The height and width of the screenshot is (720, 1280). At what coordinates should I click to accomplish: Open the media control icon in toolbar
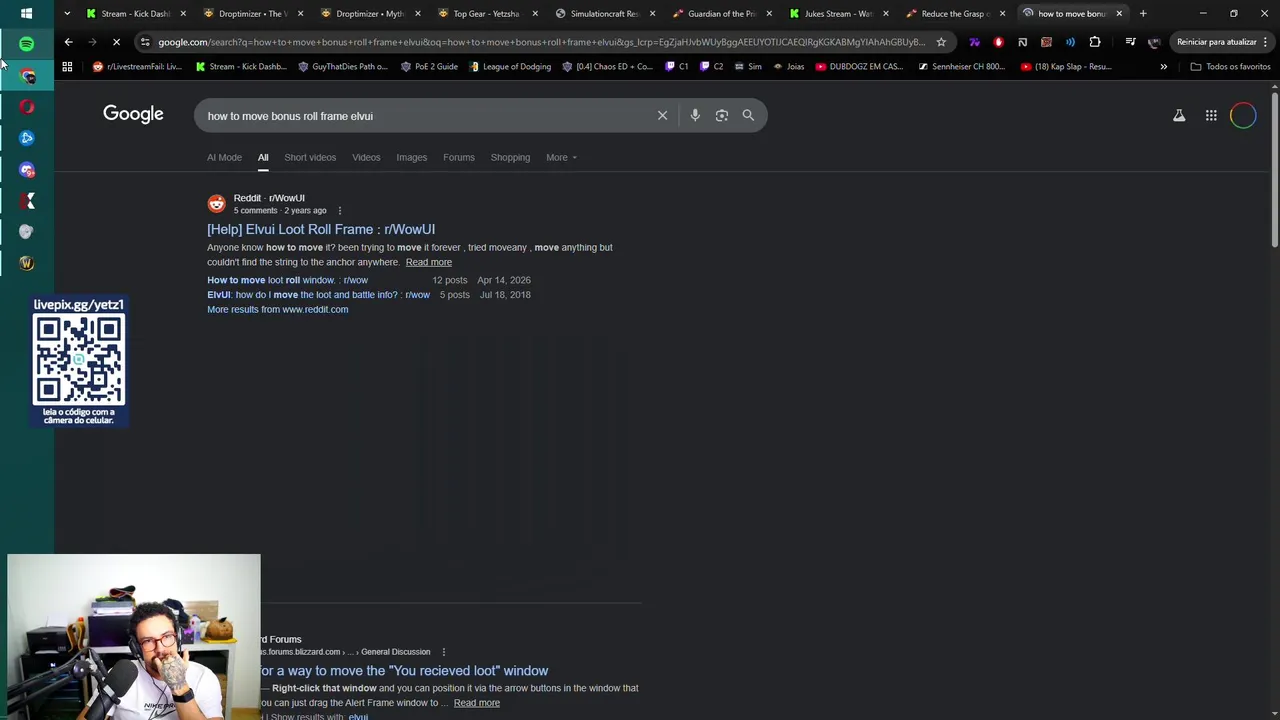click(1130, 42)
